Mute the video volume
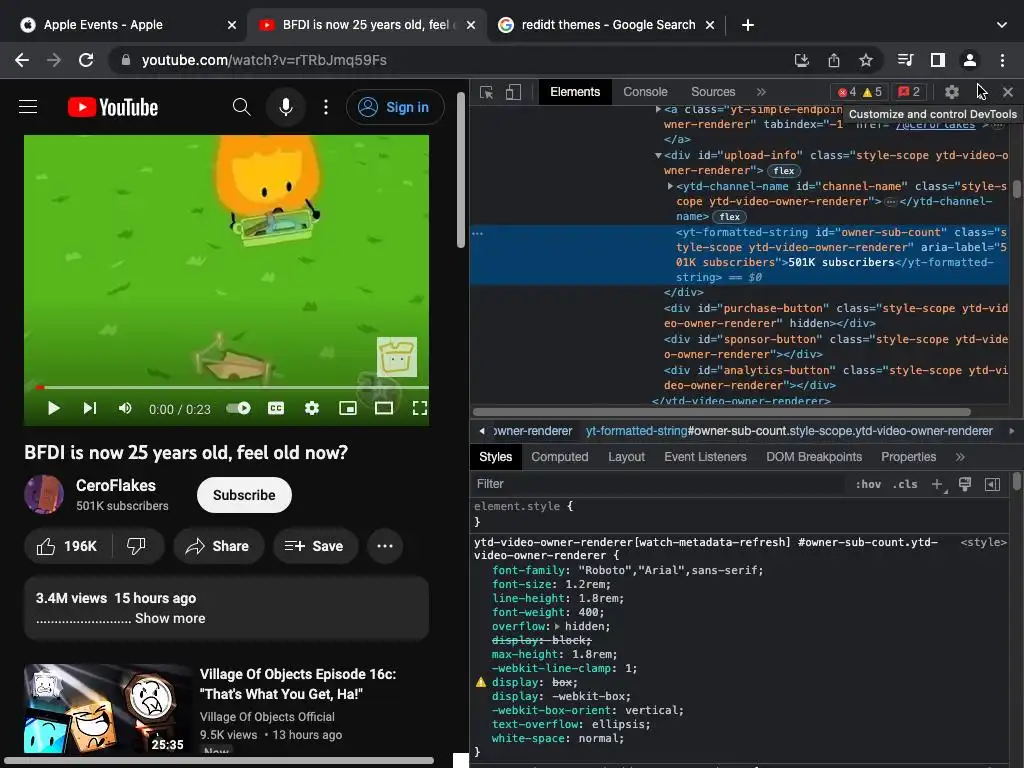 [x=125, y=409]
